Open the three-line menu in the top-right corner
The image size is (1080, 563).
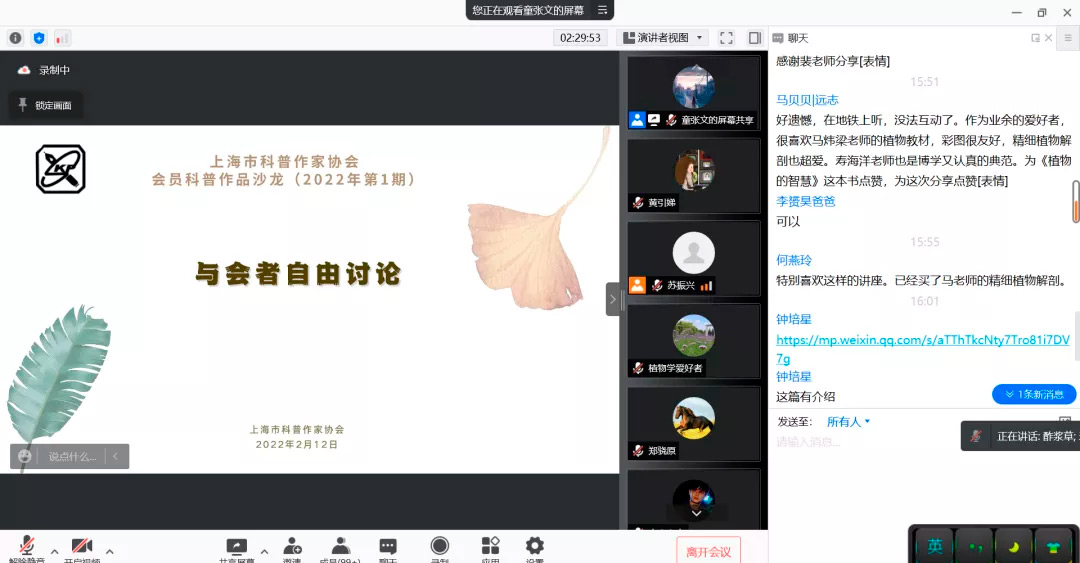(1068, 38)
